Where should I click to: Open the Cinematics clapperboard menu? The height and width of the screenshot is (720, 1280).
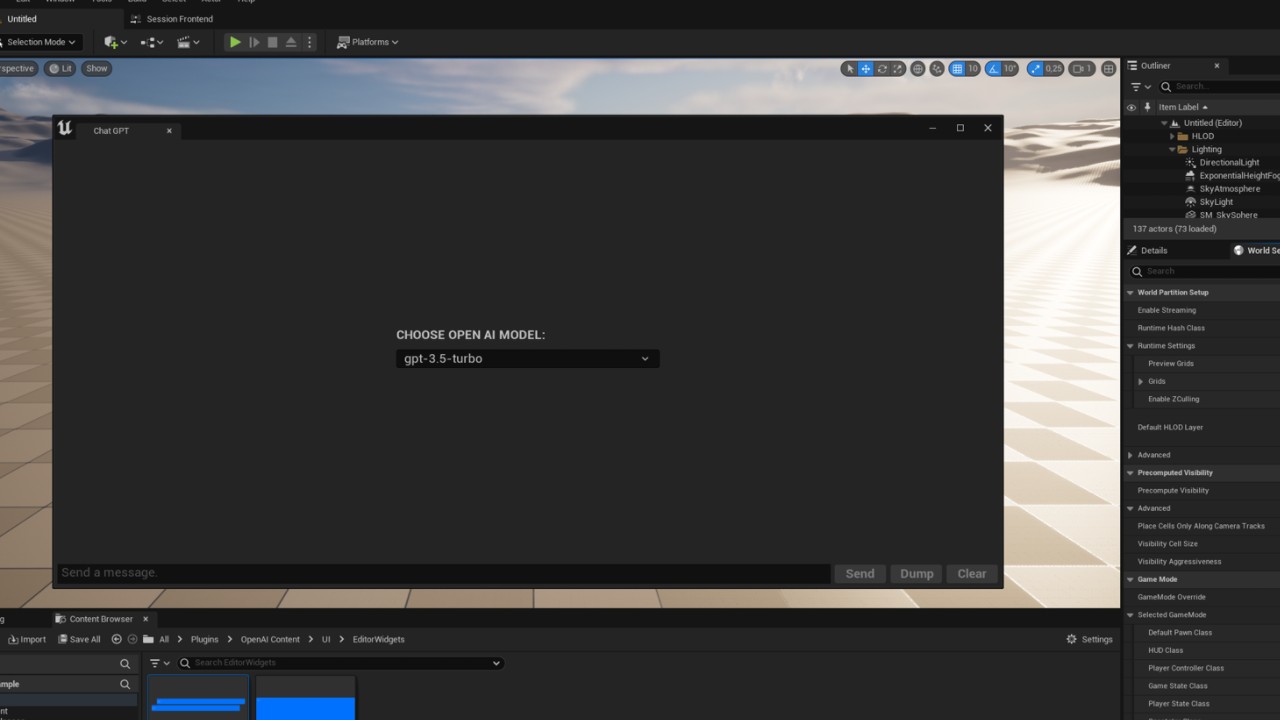(187, 42)
